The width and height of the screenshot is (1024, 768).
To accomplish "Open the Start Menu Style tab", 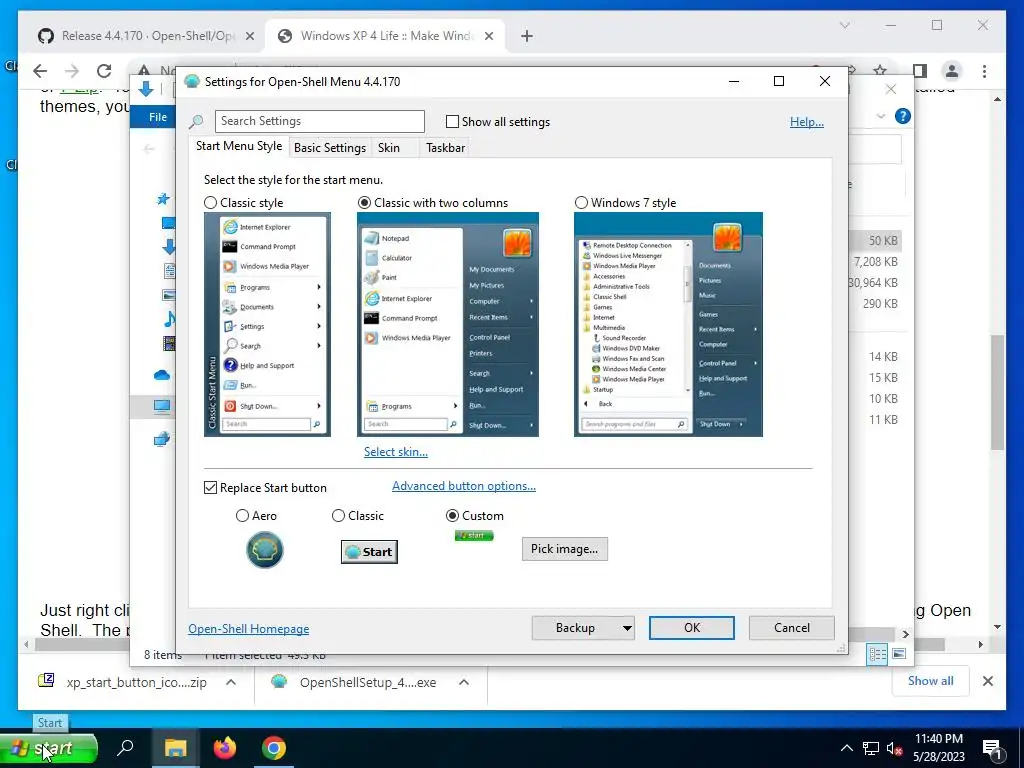I will (x=239, y=146).
